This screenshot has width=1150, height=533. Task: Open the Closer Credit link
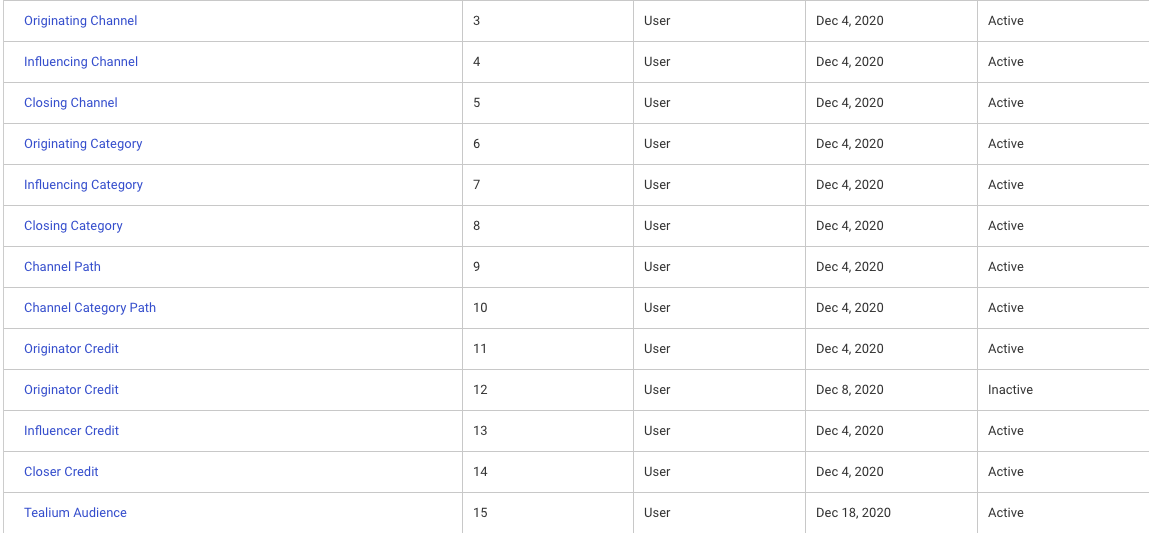(61, 472)
